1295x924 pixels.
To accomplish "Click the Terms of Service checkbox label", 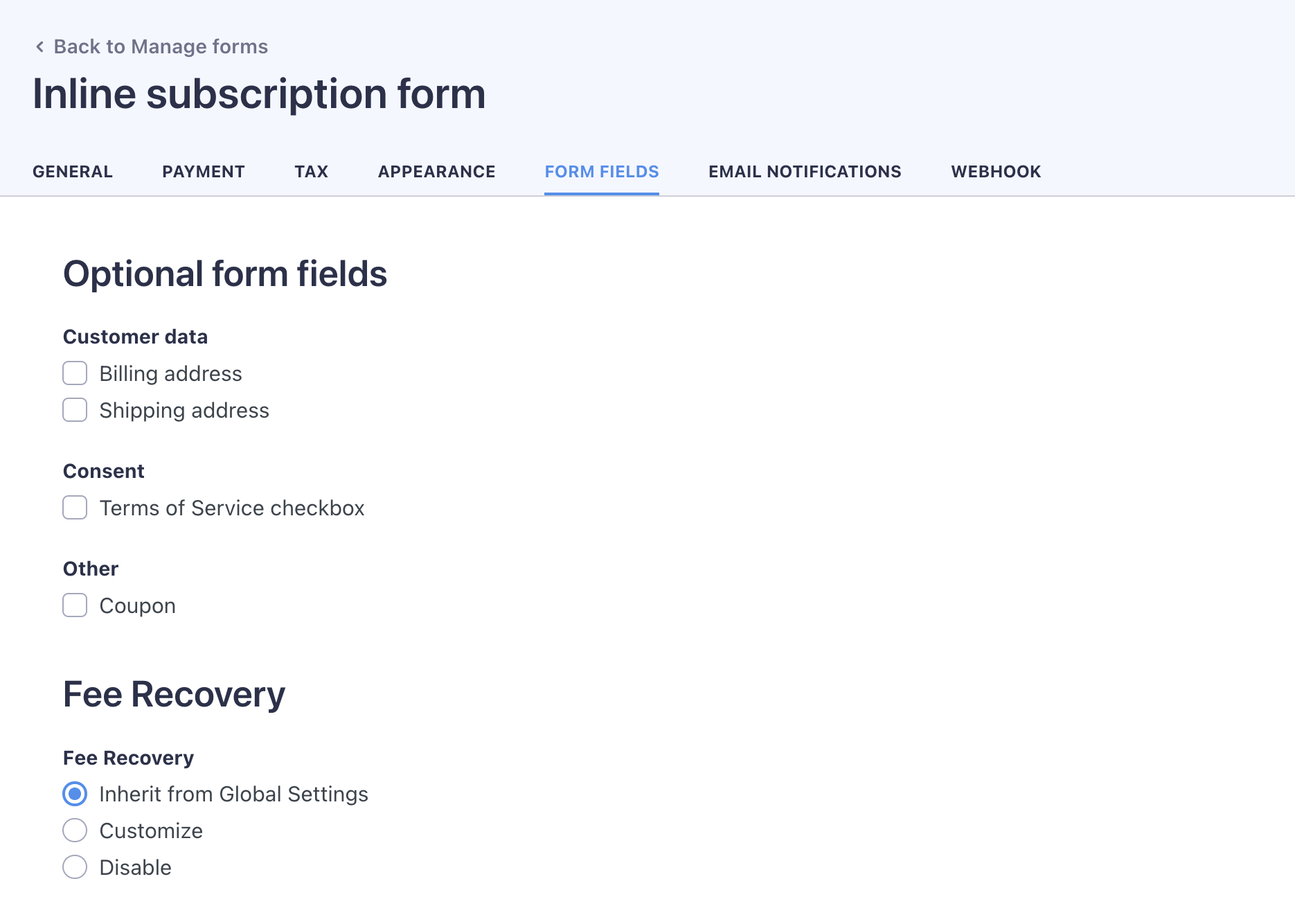I will (x=232, y=508).
